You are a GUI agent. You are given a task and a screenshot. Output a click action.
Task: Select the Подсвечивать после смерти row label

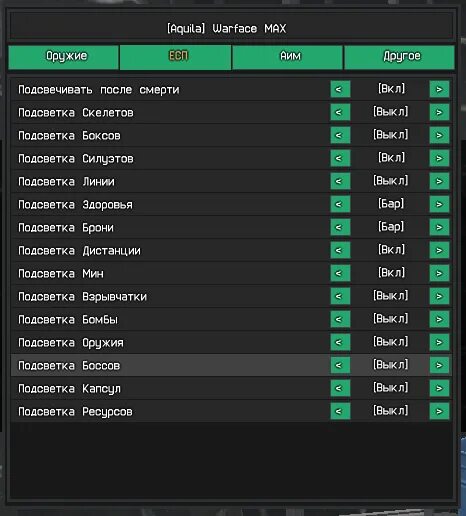pyautogui.click(x=99, y=90)
